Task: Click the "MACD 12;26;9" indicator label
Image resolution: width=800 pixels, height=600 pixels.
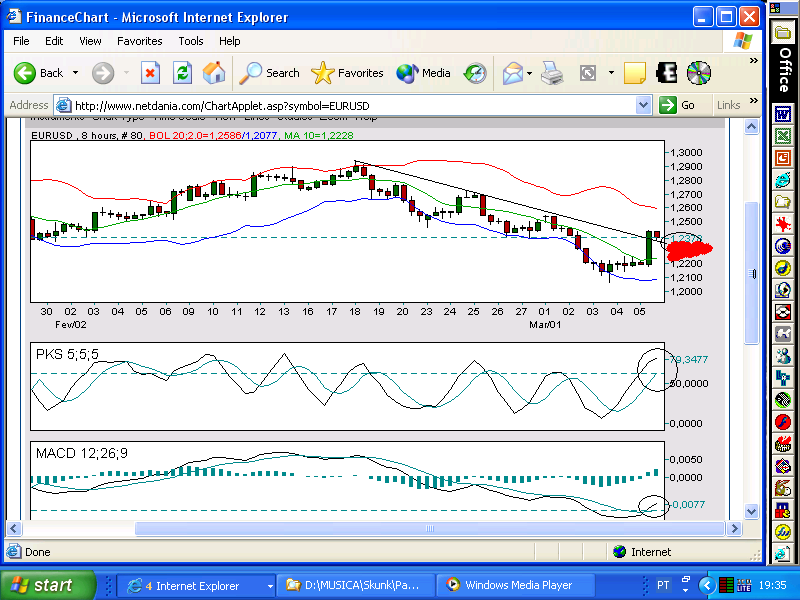Action: tap(82, 453)
